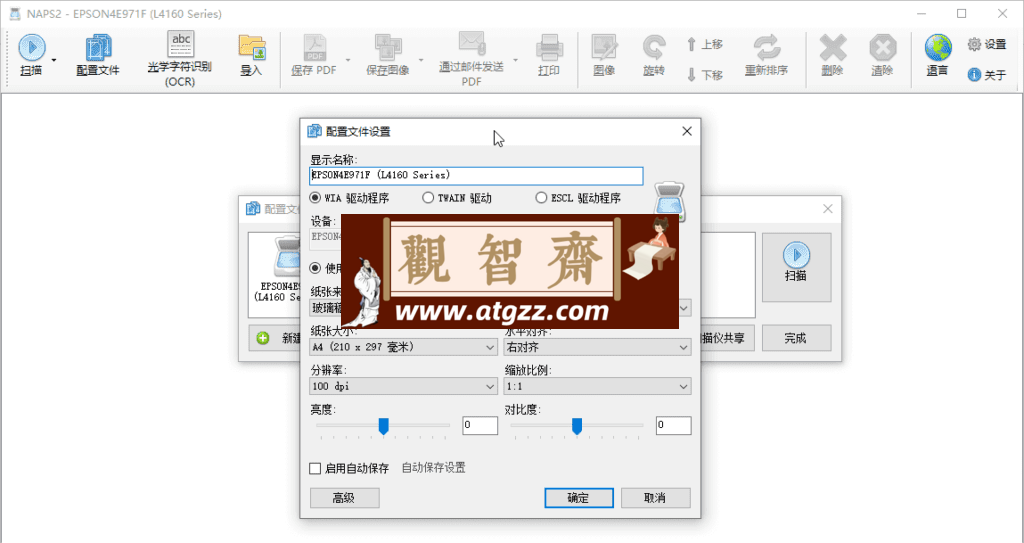The width and height of the screenshot is (1024, 543).
Task: Click the 下移 move down button
Action: pyautogui.click(x=705, y=74)
